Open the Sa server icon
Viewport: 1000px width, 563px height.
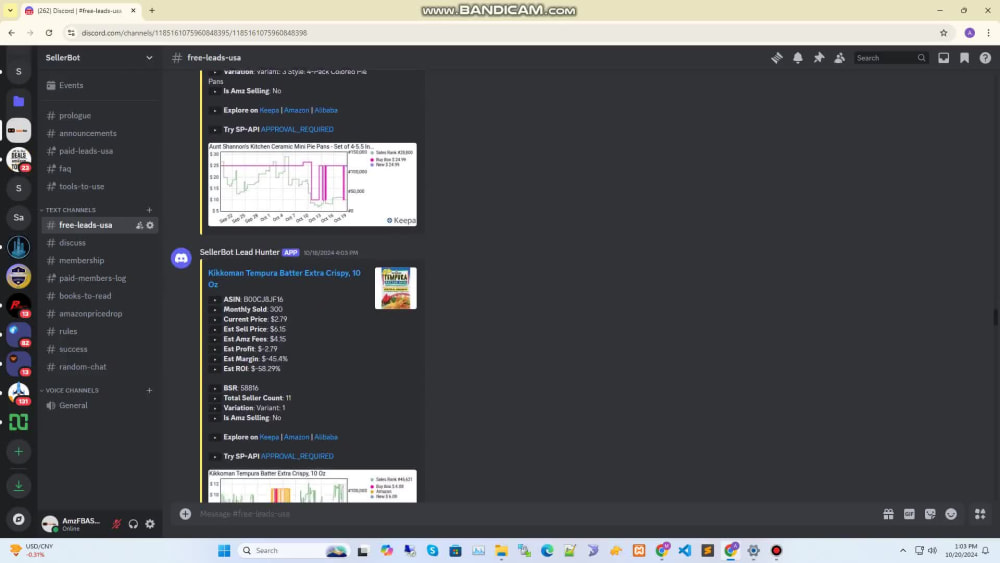coord(18,218)
